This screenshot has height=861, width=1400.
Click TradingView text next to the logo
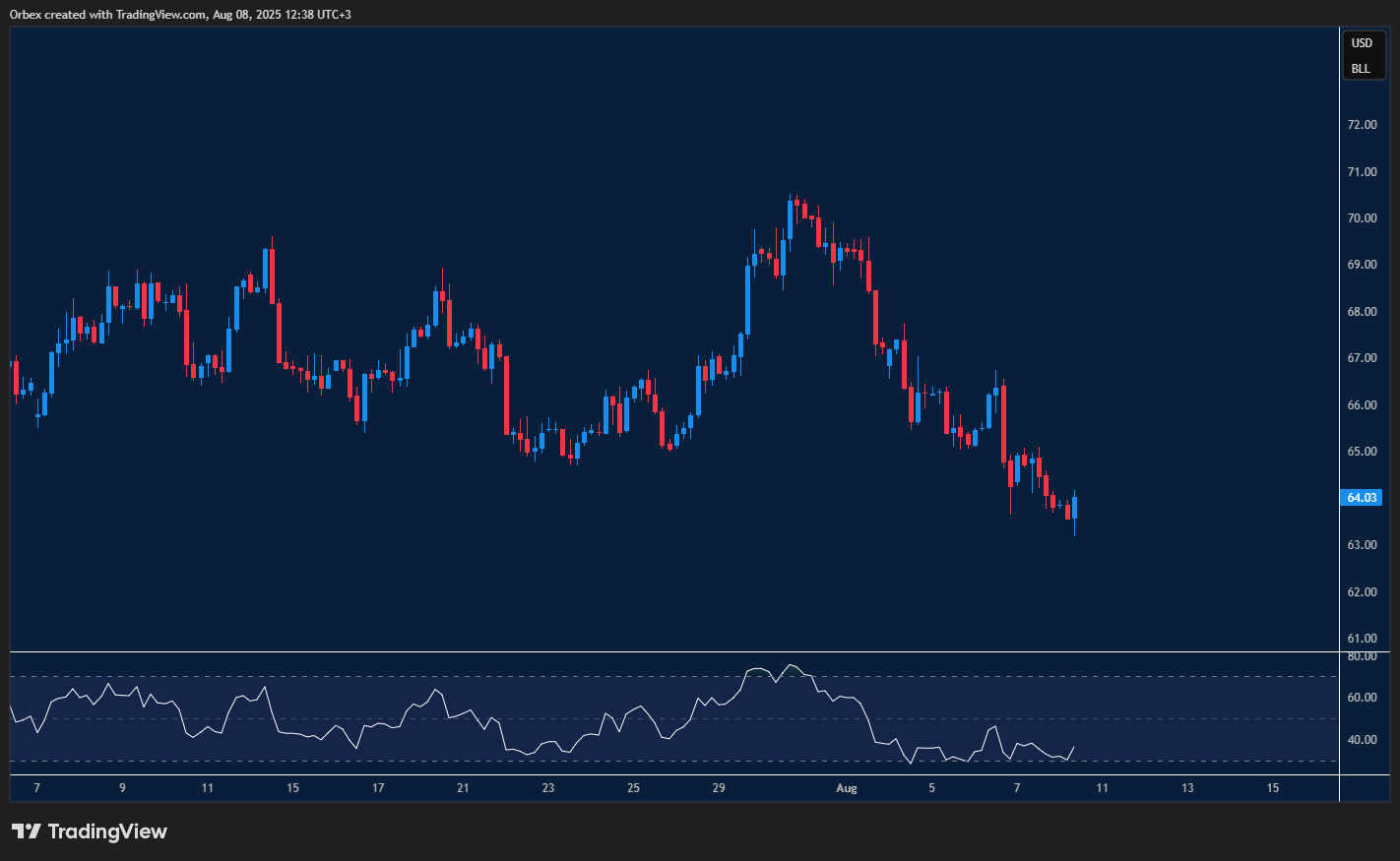(x=108, y=831)
